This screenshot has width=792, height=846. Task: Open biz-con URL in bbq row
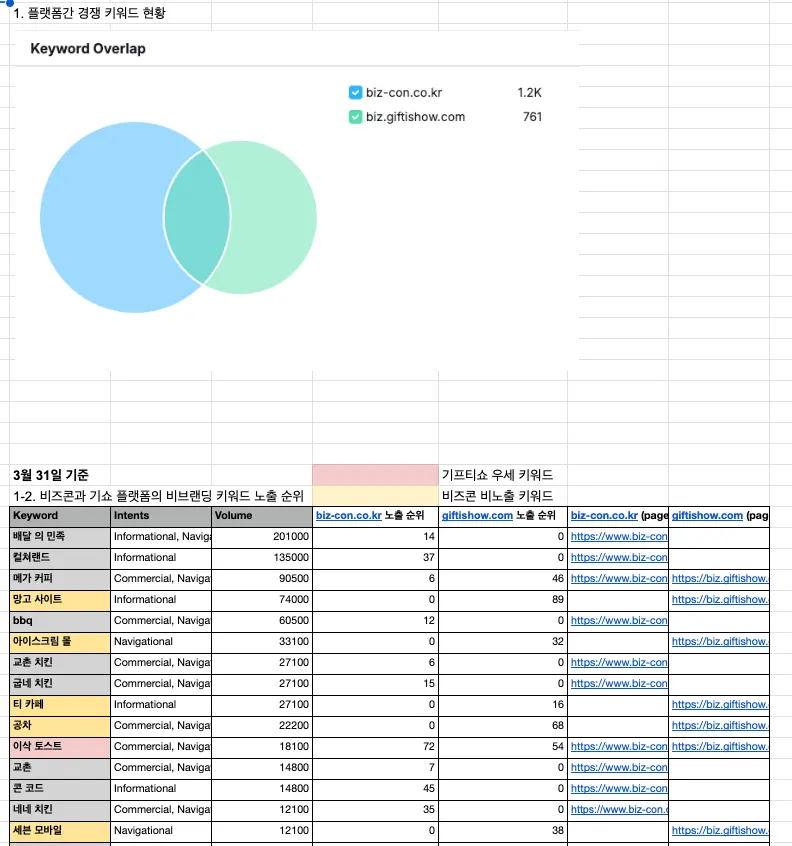point(619,620)
